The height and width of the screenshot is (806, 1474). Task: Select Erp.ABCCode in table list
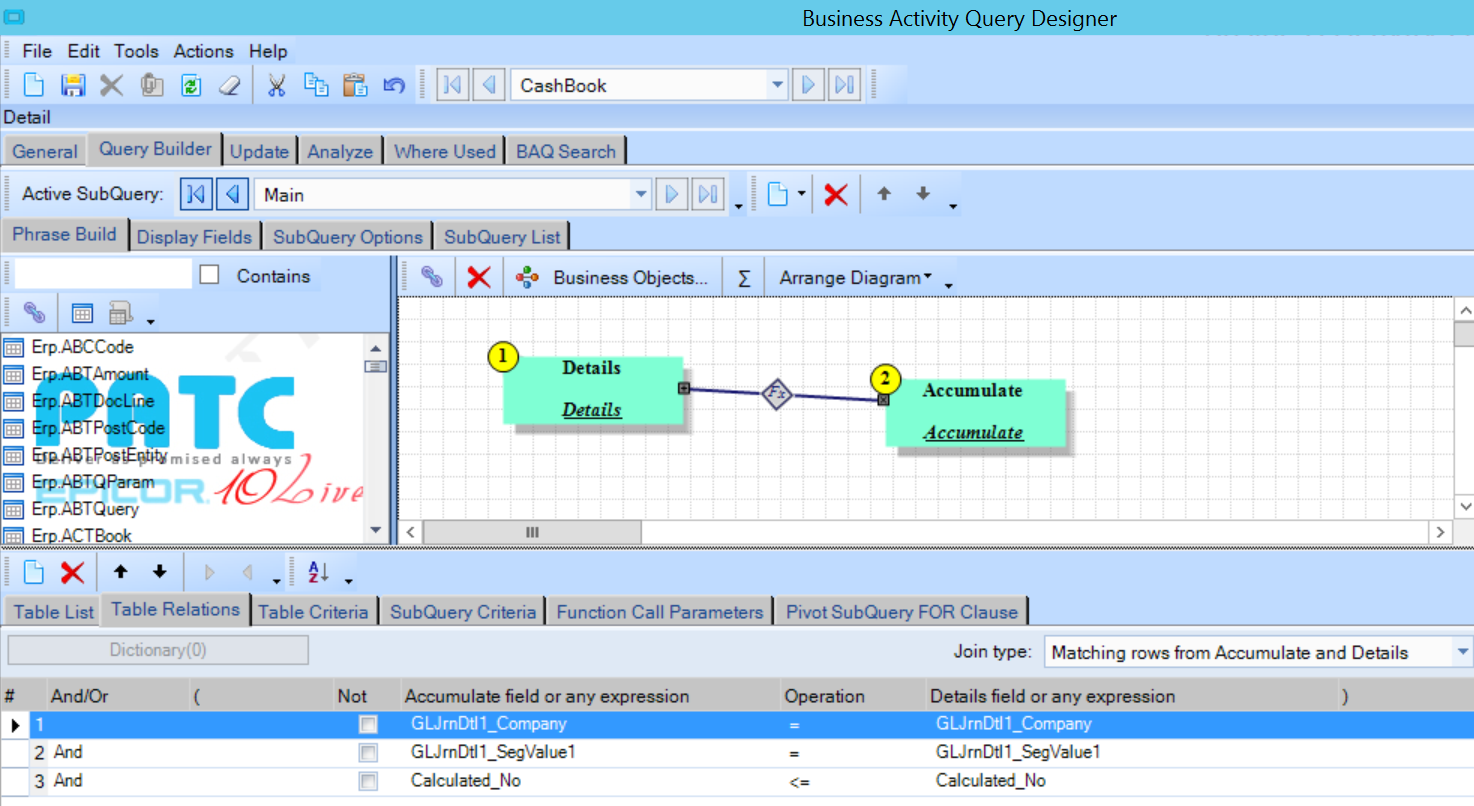[82, 347]
